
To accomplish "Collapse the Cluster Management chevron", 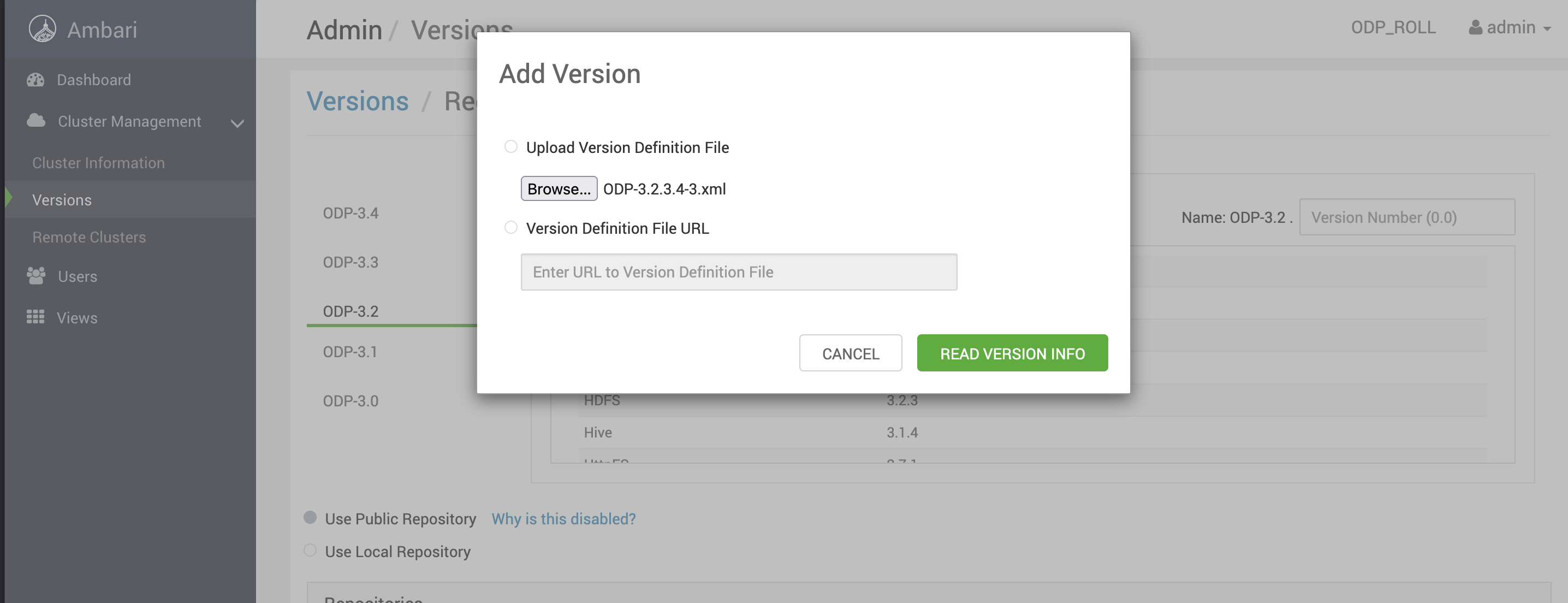I will [237, 123].
